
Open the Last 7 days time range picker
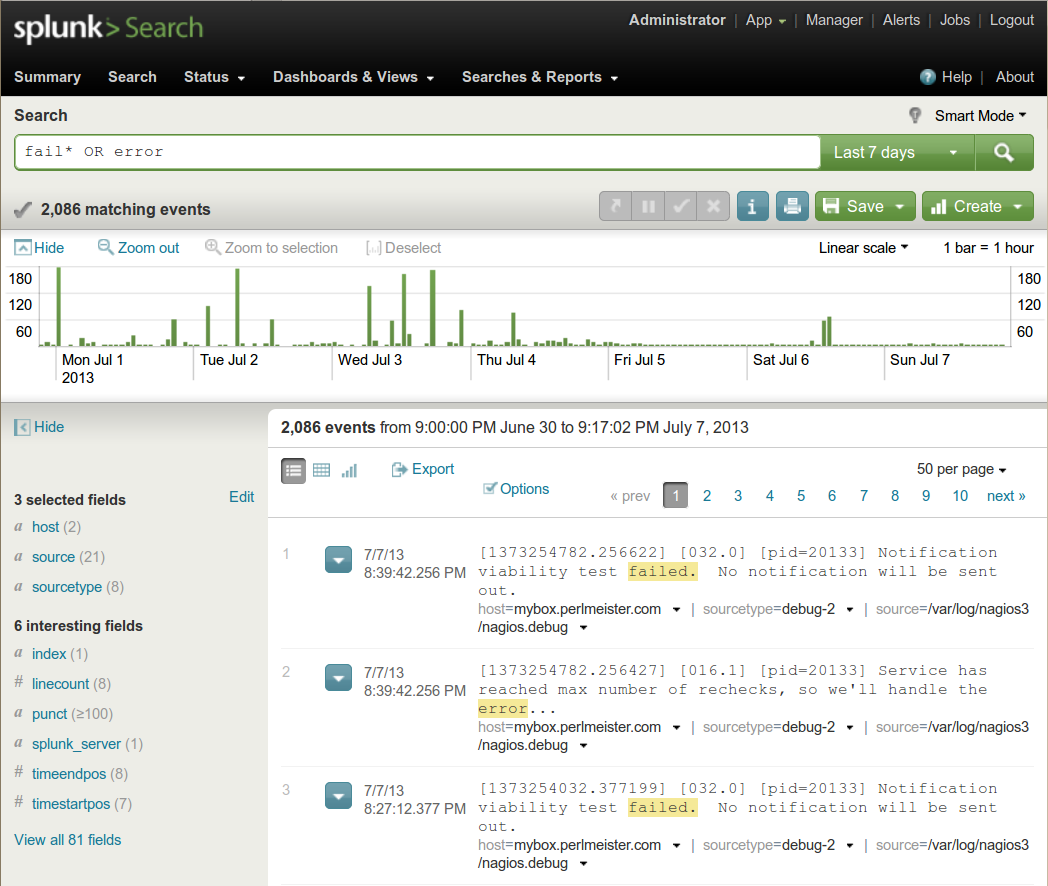(x=898, y=152)
